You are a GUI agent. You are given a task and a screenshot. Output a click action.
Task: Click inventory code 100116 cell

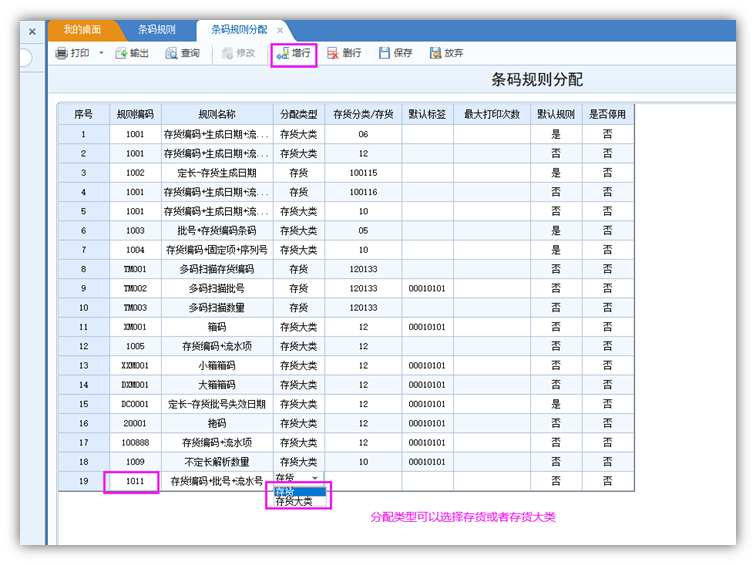pyautogui.click(x=363, y=192)
